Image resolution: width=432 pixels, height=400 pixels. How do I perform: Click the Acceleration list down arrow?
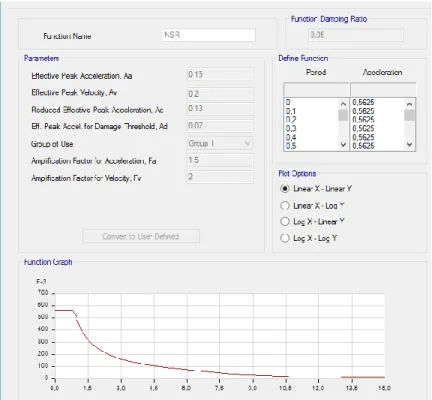pyautogui.click(x=410, y=145)
